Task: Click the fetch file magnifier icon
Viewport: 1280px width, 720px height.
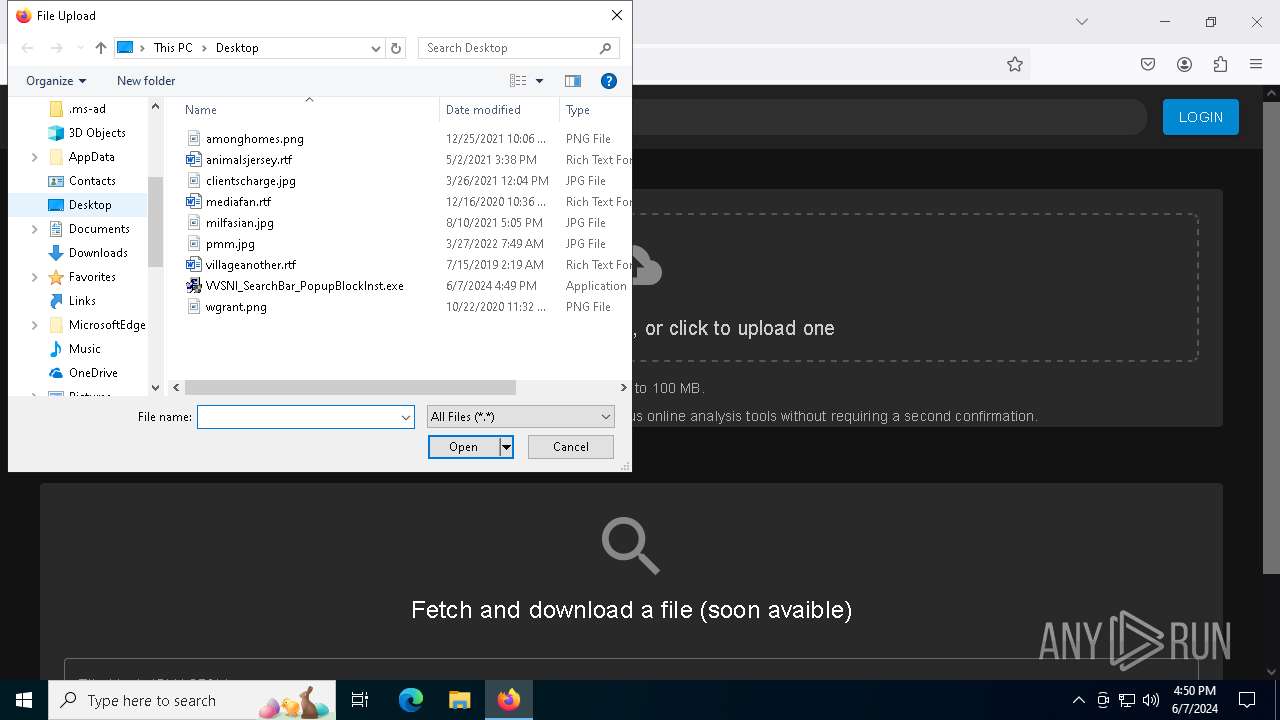Action: (630, 545)
